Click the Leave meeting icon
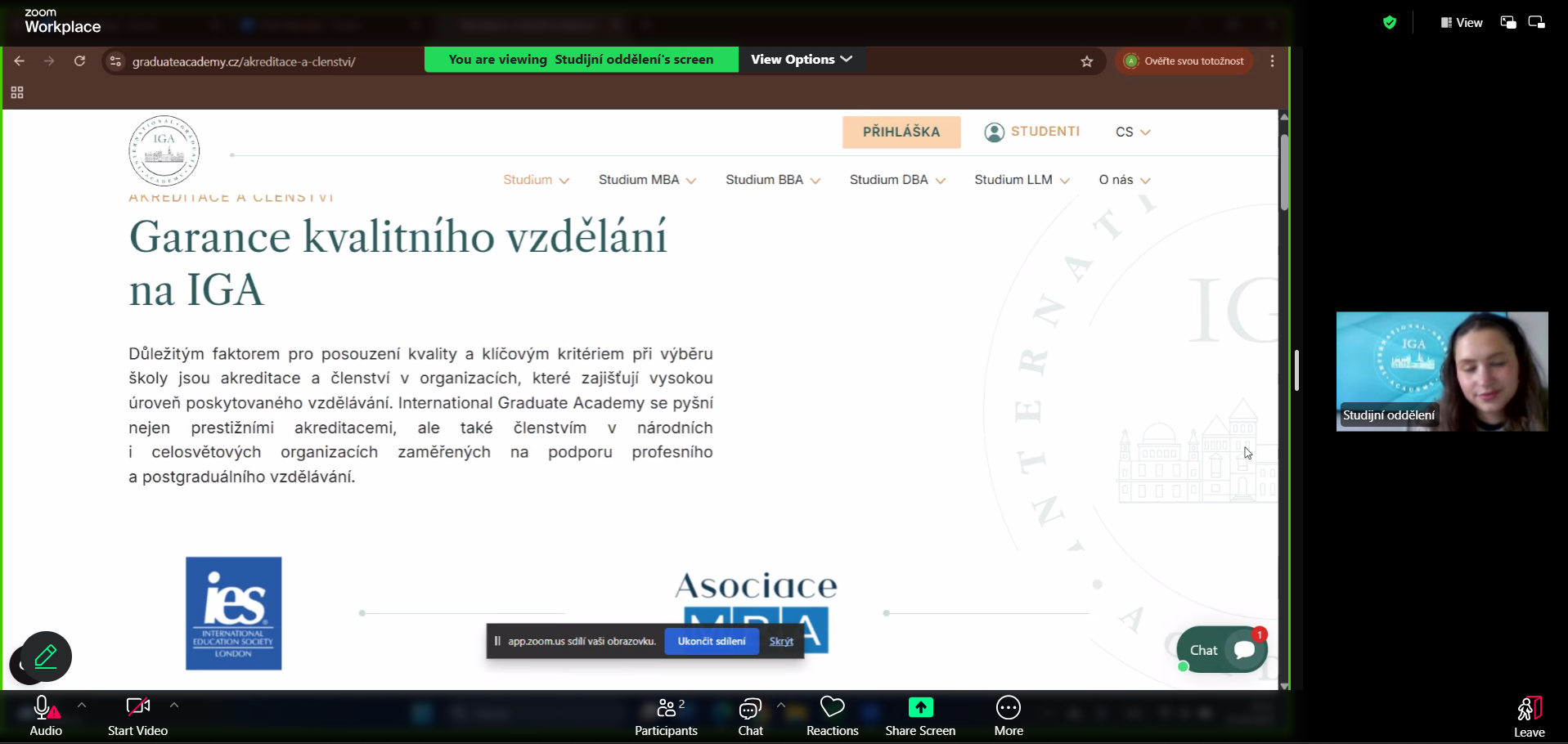This screenshot has width=1568, height=744. coord(1529,709)
